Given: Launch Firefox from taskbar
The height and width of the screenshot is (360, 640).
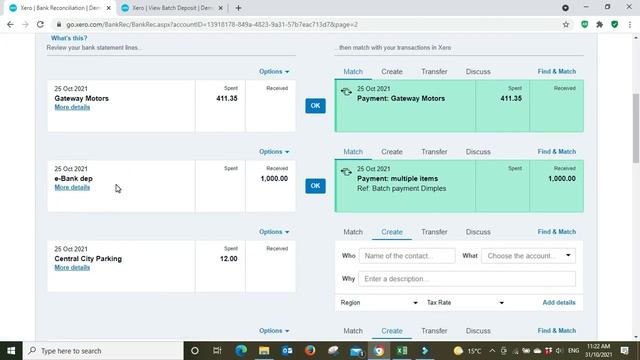Looking at the screenshot, I should coord(310,351).
